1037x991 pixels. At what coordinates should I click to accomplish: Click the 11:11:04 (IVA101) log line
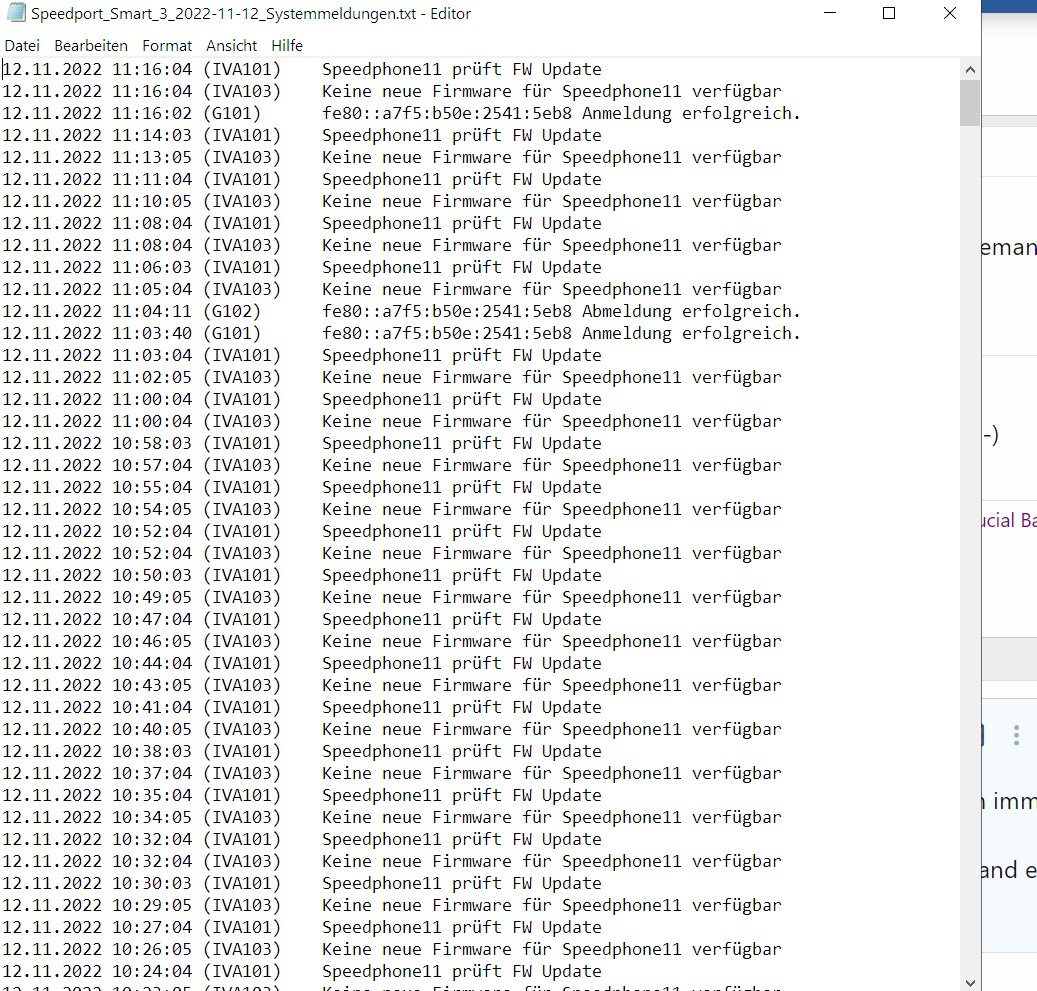pyautogui.click(x=302, y=179)
